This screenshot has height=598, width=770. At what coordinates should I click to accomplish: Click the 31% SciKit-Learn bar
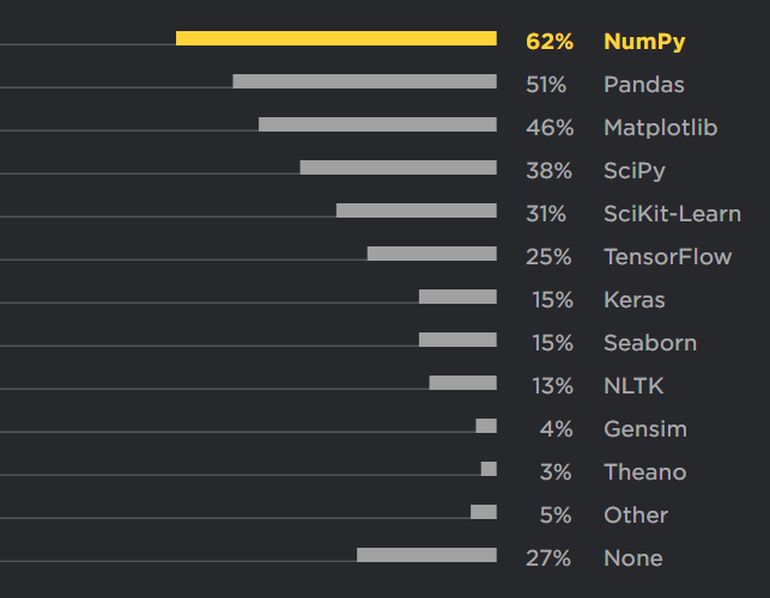click(416, 210)
